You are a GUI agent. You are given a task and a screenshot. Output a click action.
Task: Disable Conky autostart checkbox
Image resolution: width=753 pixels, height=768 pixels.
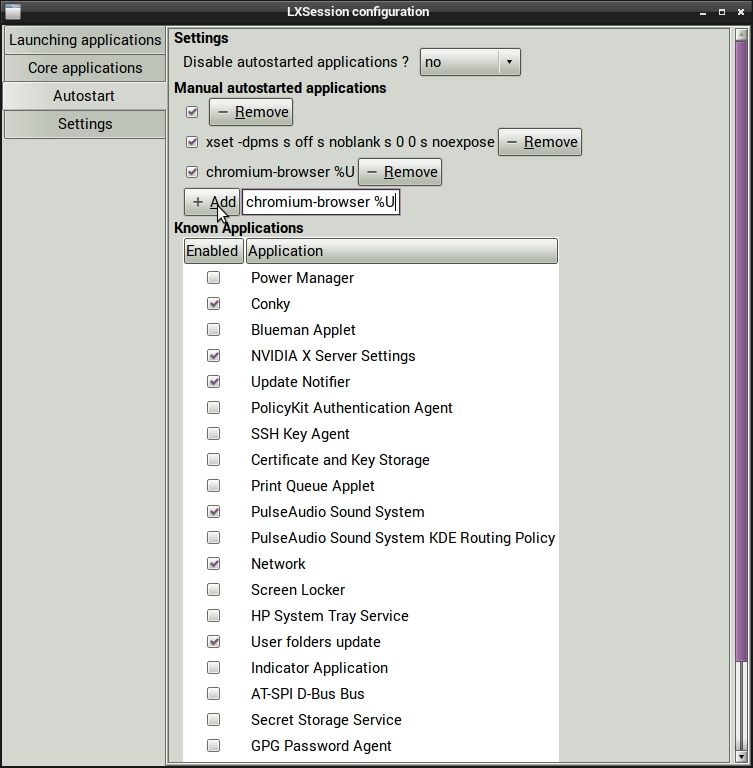(x=213, y=304)
